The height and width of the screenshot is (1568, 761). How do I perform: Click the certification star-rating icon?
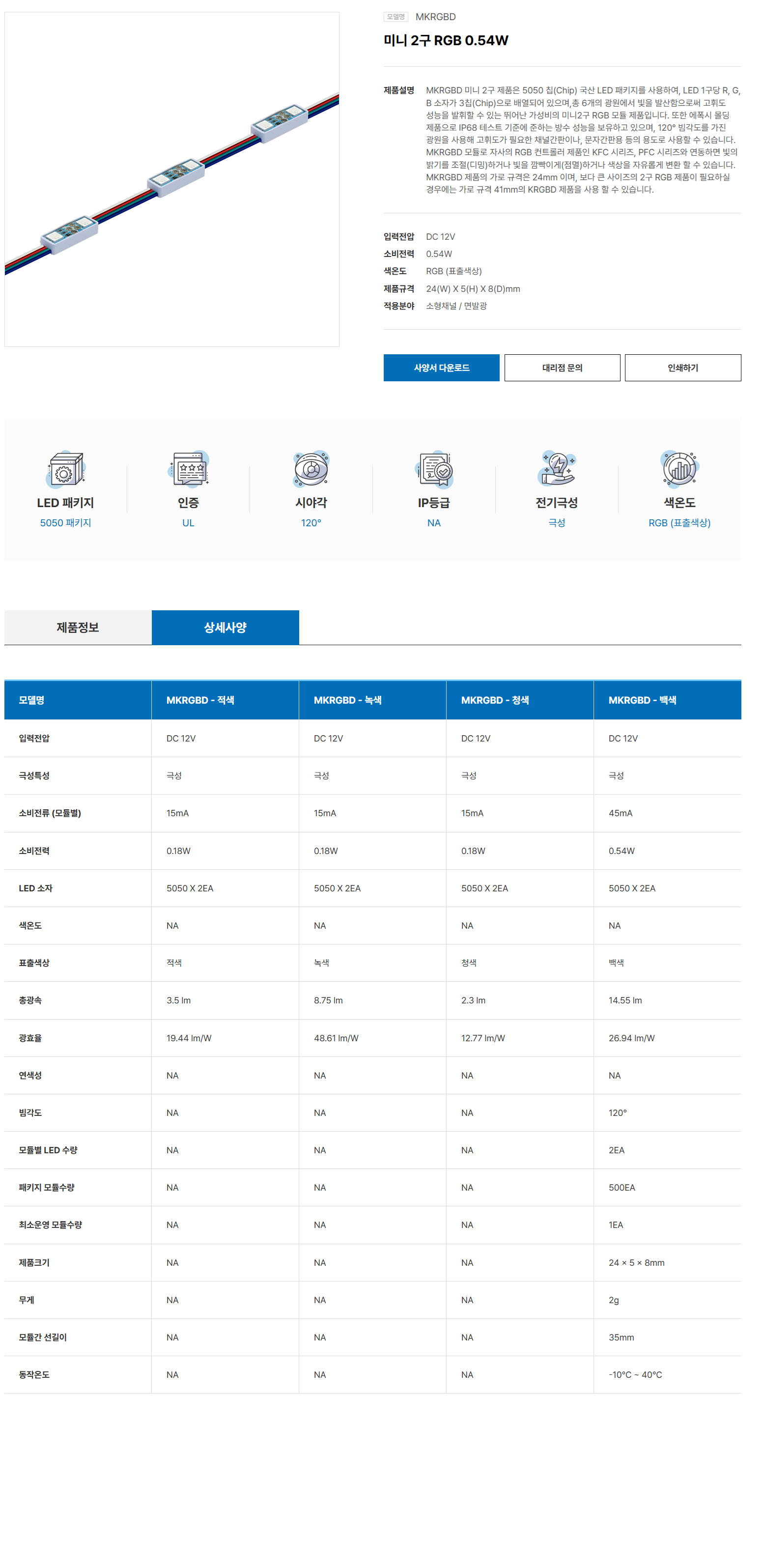click(x=188, y=469)
